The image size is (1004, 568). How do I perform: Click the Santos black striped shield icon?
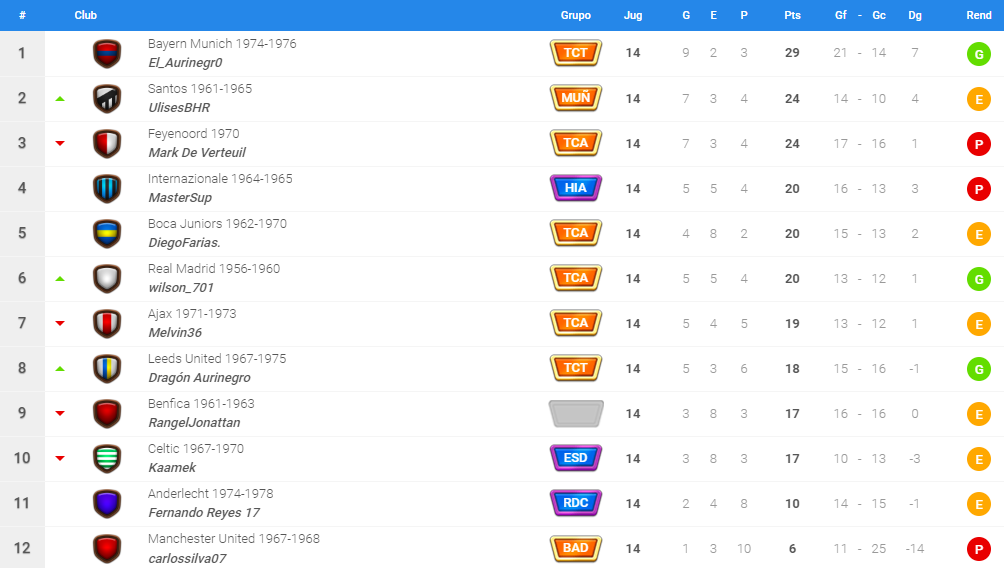coord(107,99)
